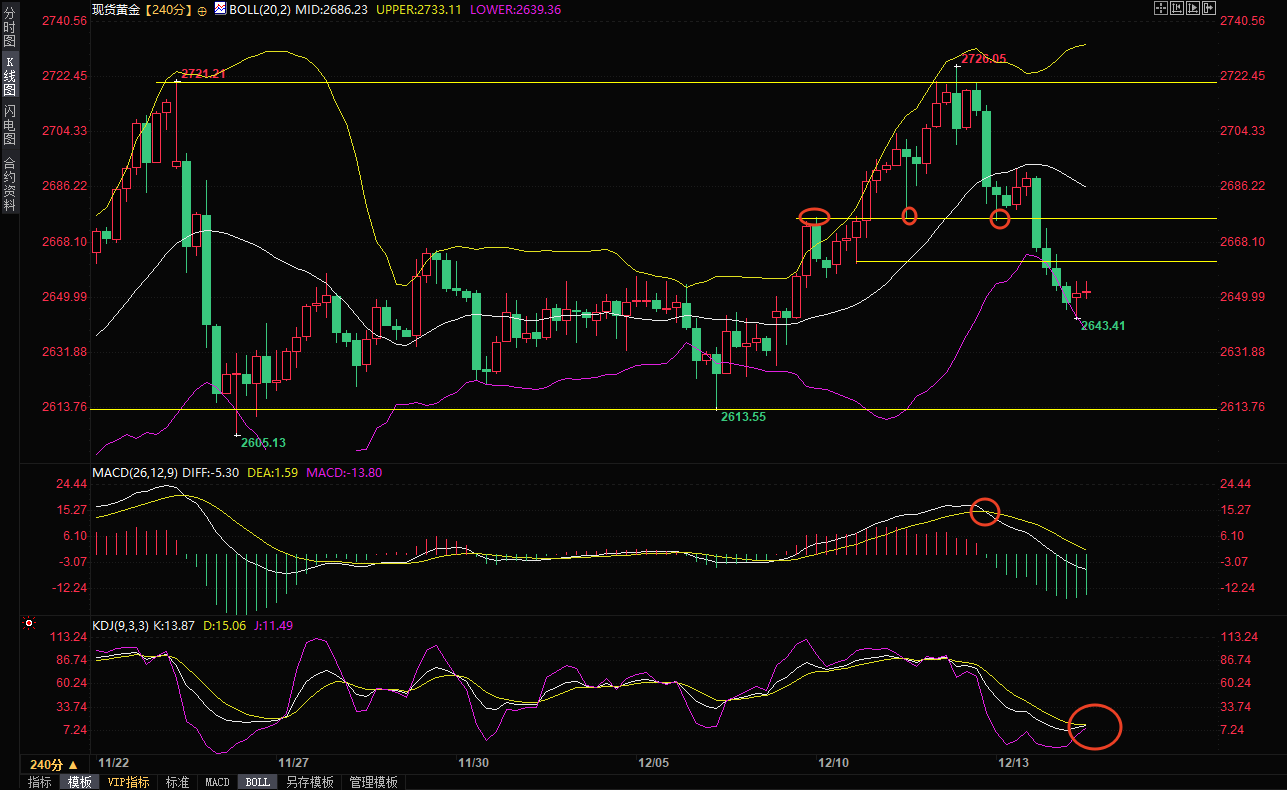Click the right-axis KDJ 113.24 scale label
This screenshot has width=1287, height=790.
point(1239,637)
